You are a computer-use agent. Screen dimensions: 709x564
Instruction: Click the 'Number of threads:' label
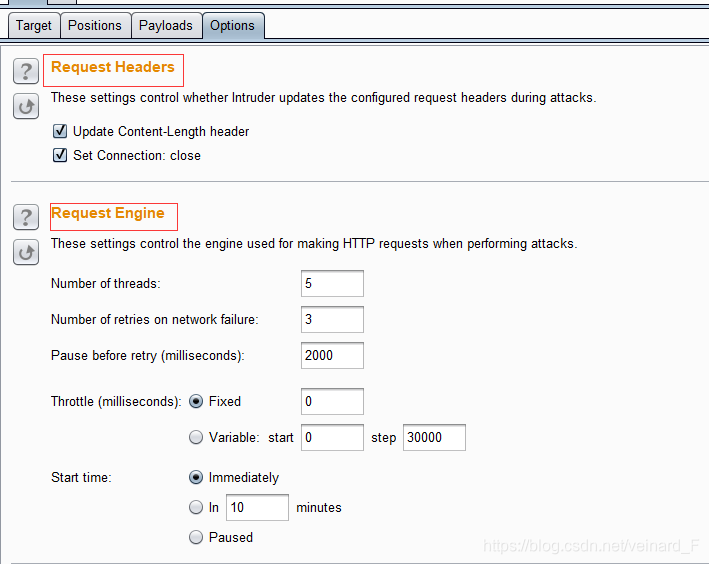click(106, 284)
